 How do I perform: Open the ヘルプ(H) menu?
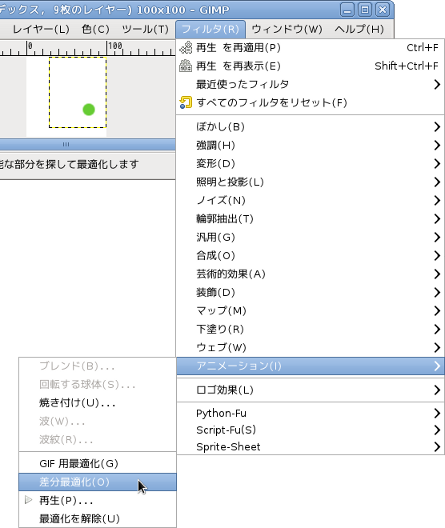click(359, 29)
